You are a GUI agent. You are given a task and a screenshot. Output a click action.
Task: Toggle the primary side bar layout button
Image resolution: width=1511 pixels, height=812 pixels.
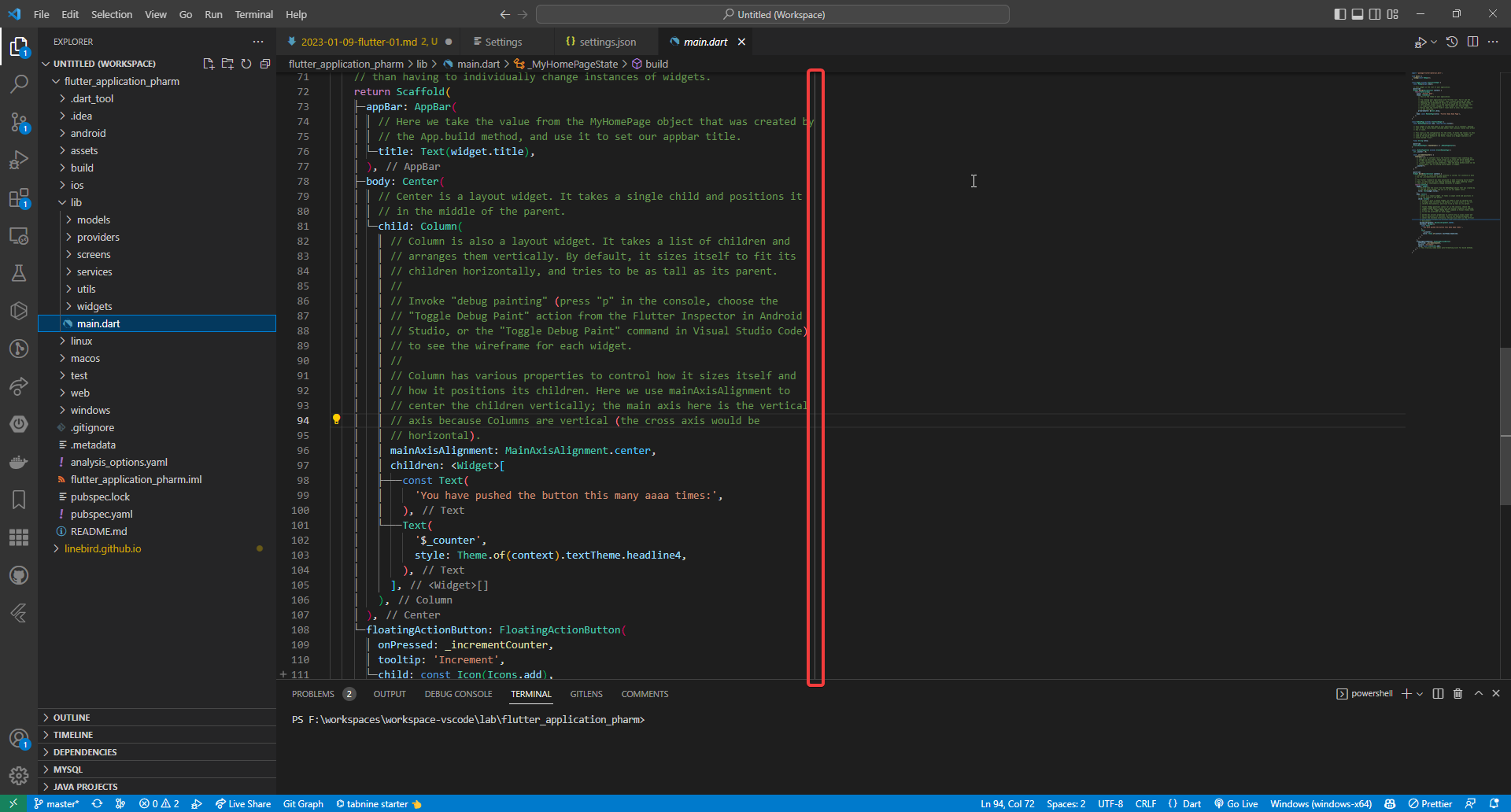pyautogui.click(x=1340, y=14)
